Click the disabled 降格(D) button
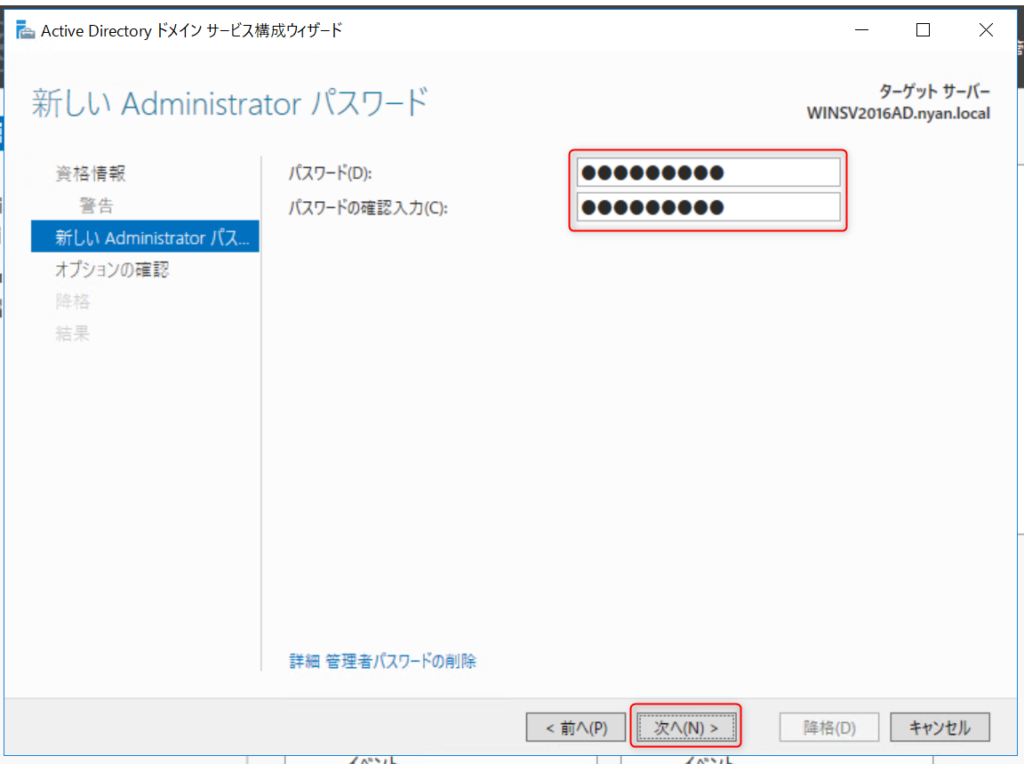 tap(829, 727)
